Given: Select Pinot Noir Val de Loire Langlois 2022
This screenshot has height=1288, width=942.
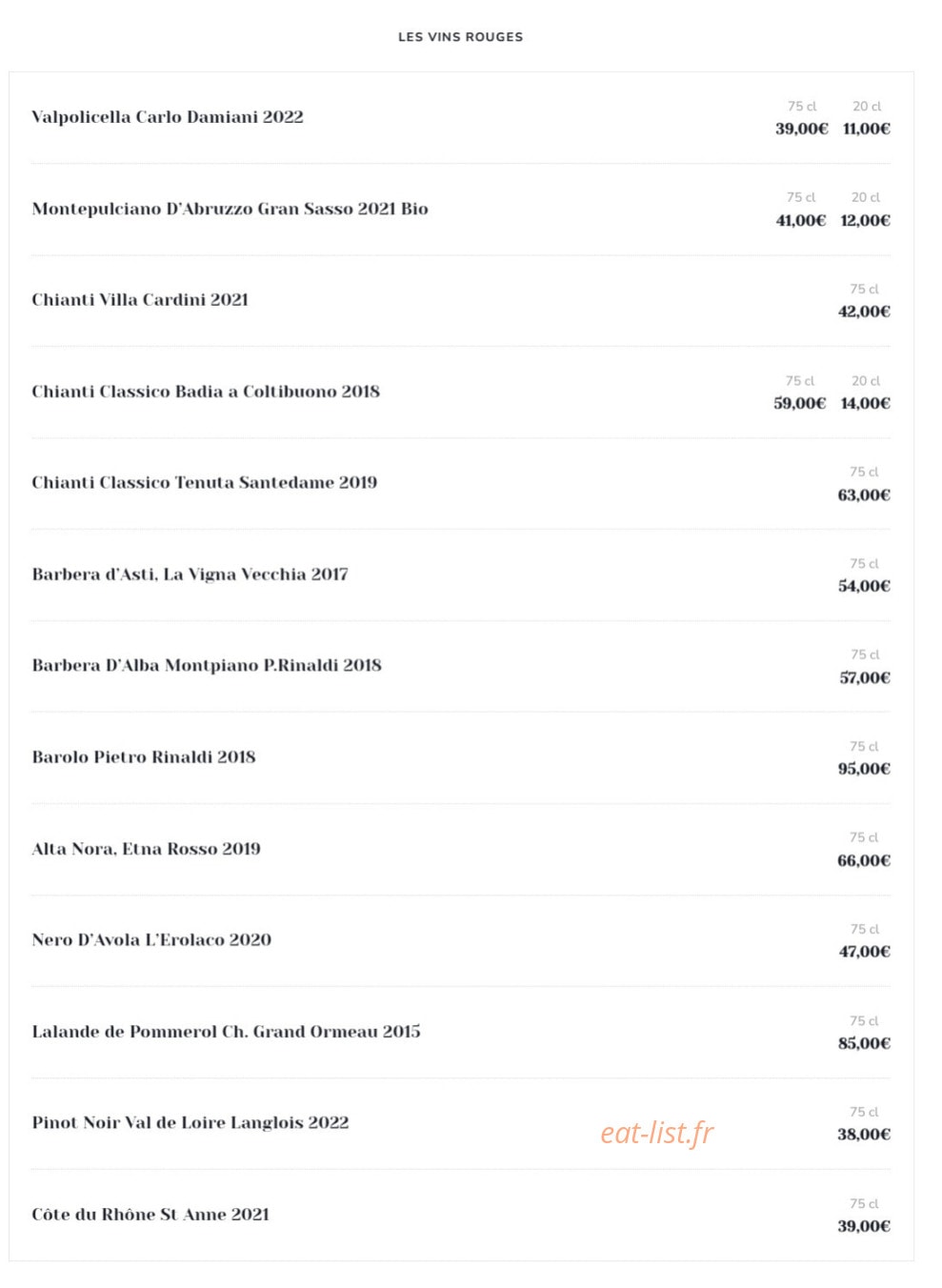Looking at the screenshot, I should point(190,1123).
